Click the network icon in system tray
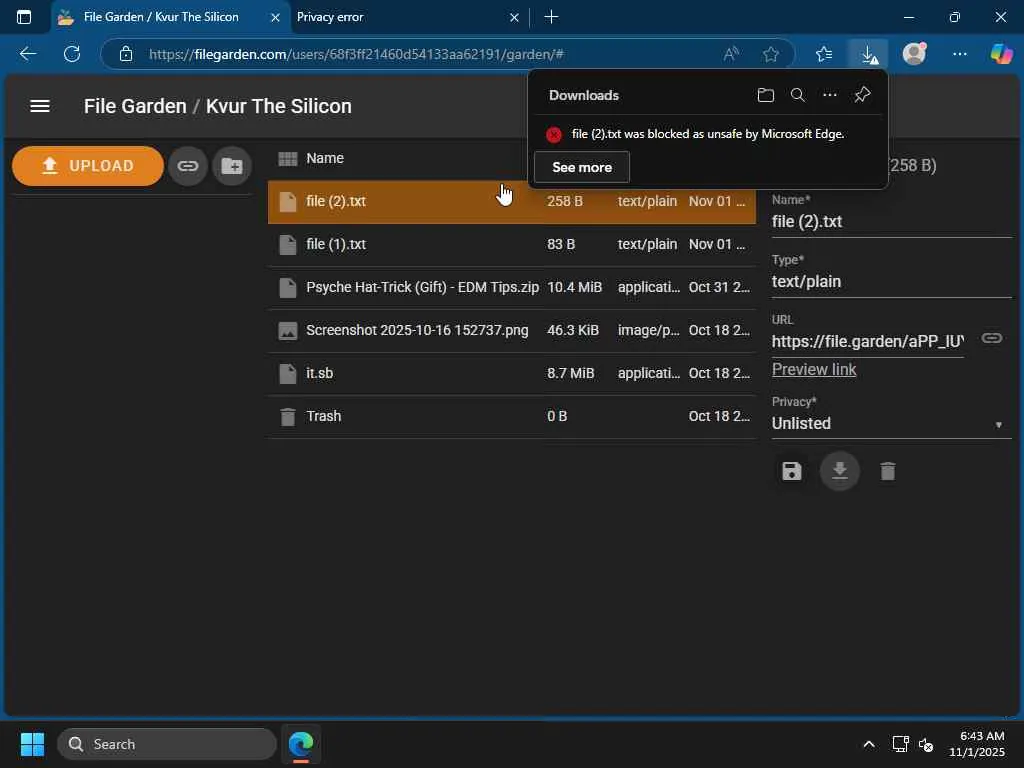Image resolution: width=1024 pixels, height=768 pixels. click(900, 744)
